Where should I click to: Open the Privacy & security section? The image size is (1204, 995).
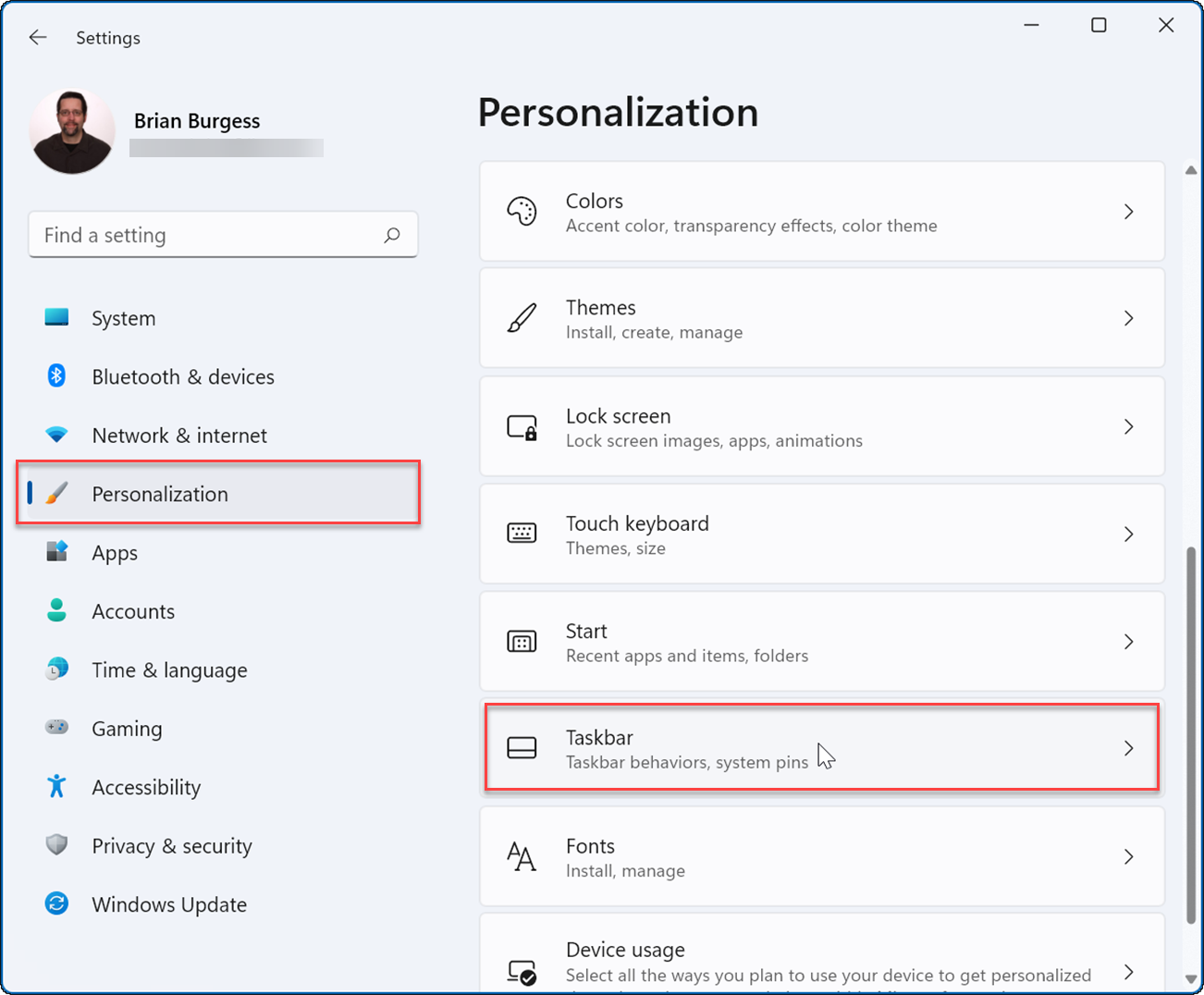pos(172,845)
